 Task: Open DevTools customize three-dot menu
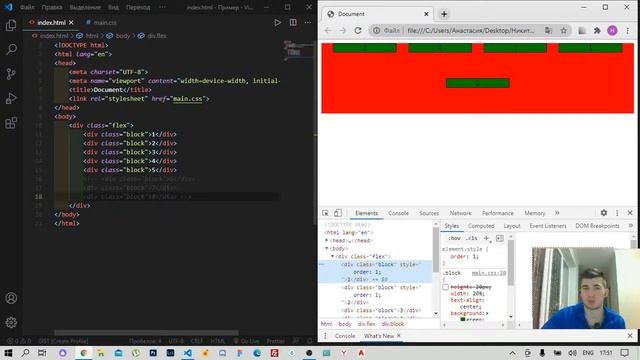tap(617, 213)
